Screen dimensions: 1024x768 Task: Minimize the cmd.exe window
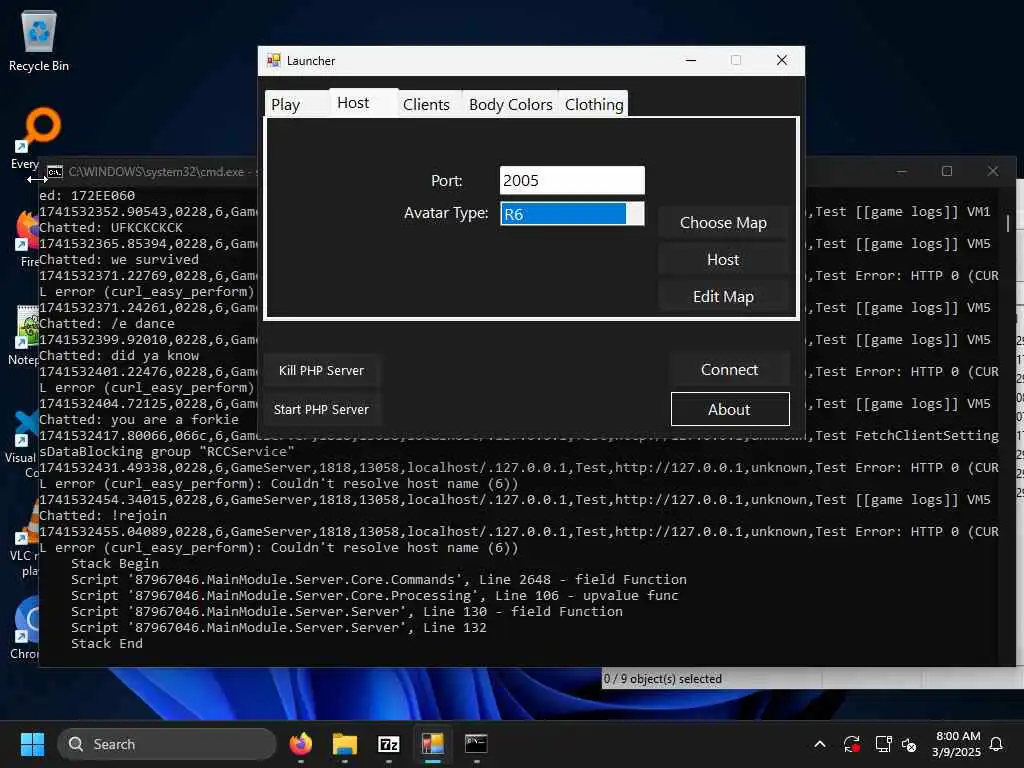point(901,171)
